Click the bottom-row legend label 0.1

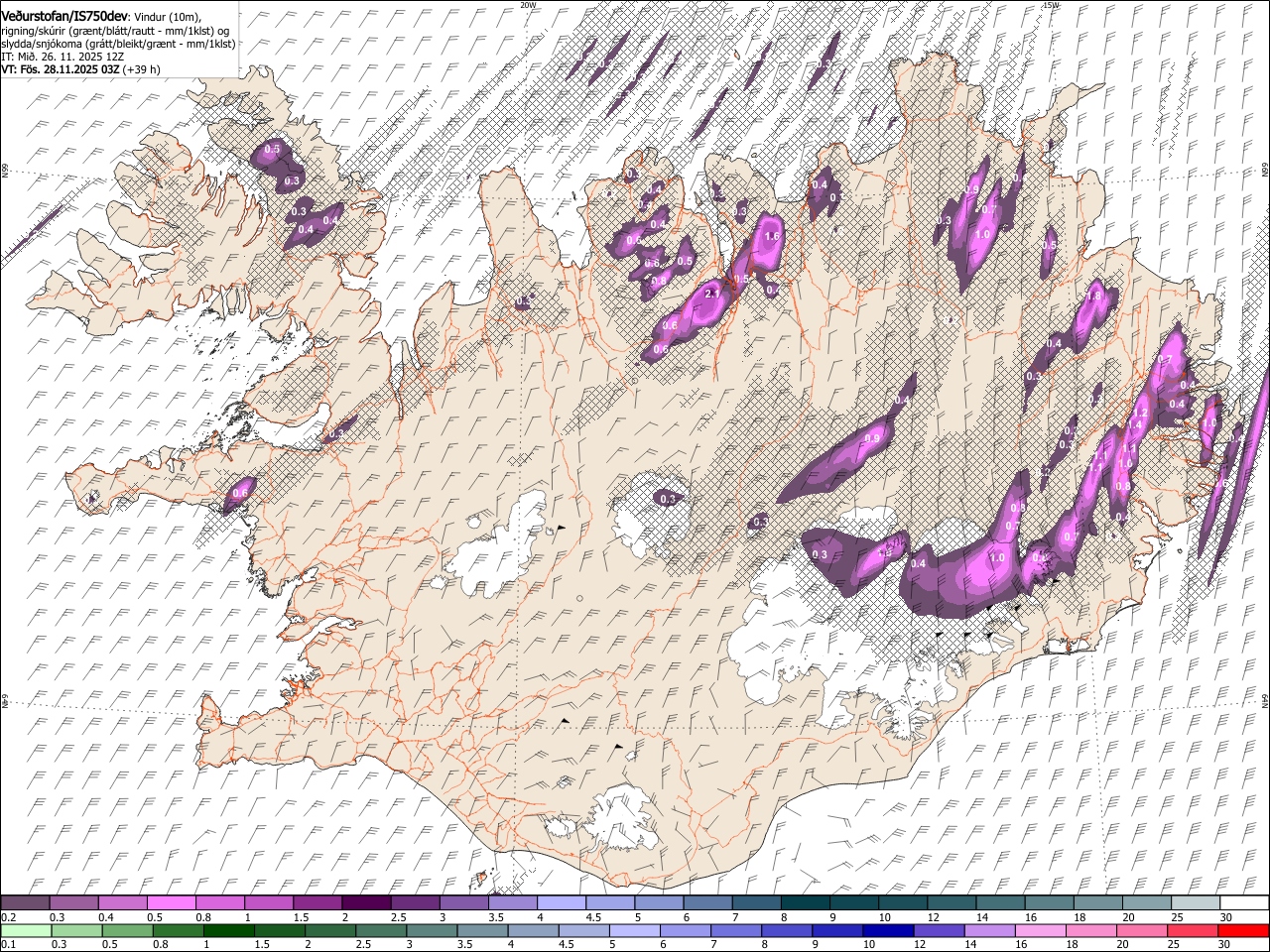[7, 945]
